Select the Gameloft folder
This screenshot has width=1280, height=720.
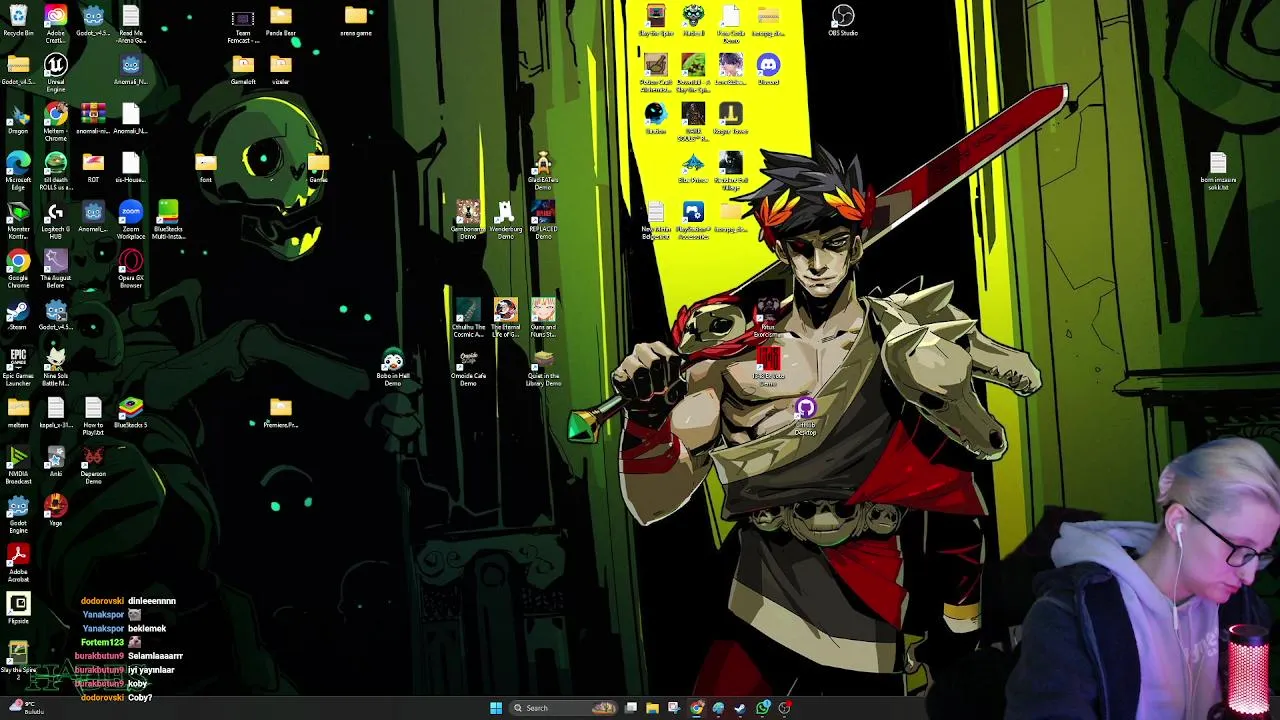(243, 69)
